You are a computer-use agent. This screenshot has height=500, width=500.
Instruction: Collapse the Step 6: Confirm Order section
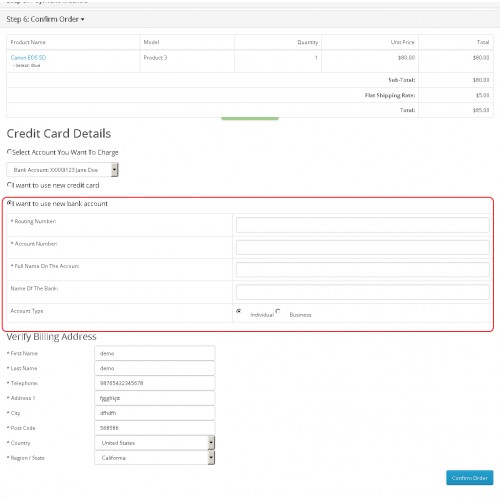[x=45, y=19]
